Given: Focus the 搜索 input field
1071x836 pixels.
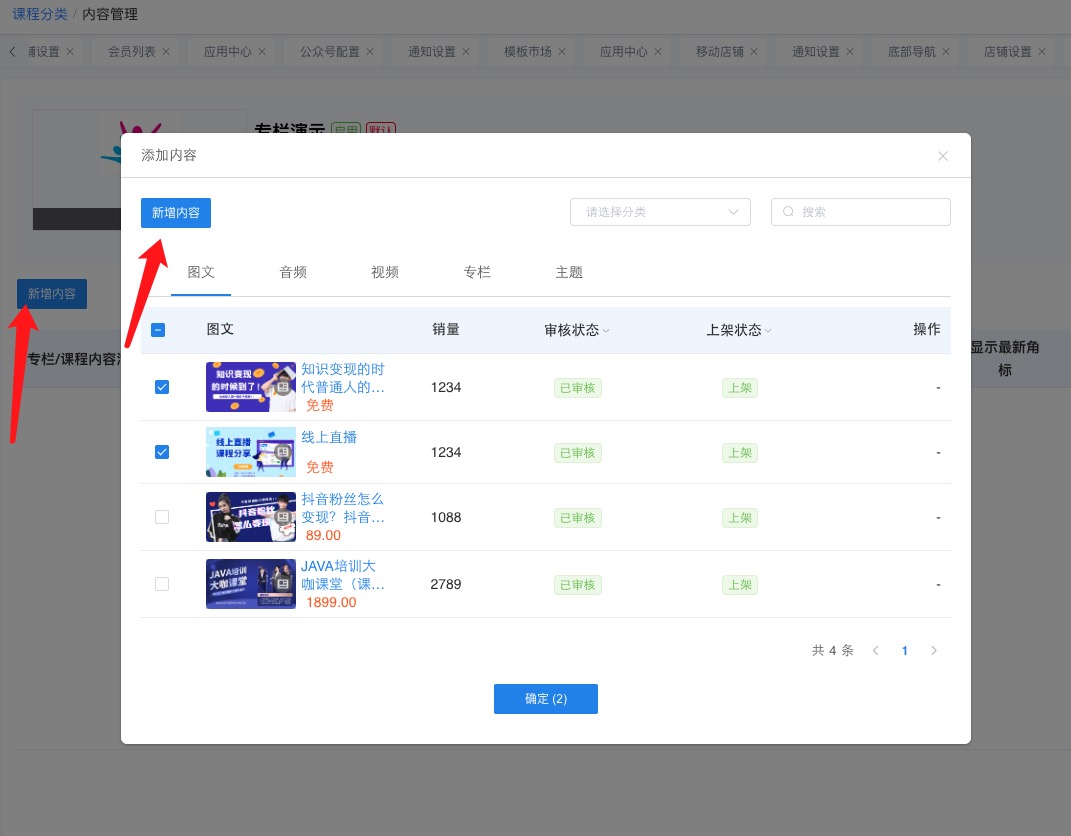Looking at the screenshot, I should coord(861,212).
